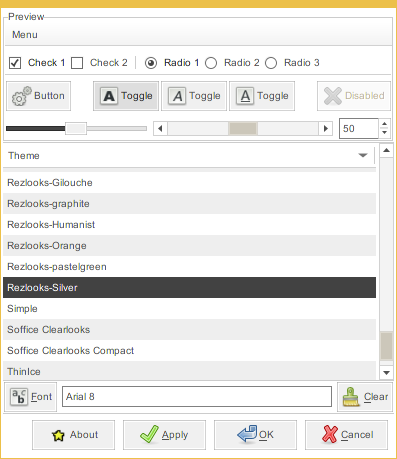Viewport: 397px width, 459px height.
Task: Select the Soffice Clearlooks theme
Action: pyautogui.click(x=189, y=330)
